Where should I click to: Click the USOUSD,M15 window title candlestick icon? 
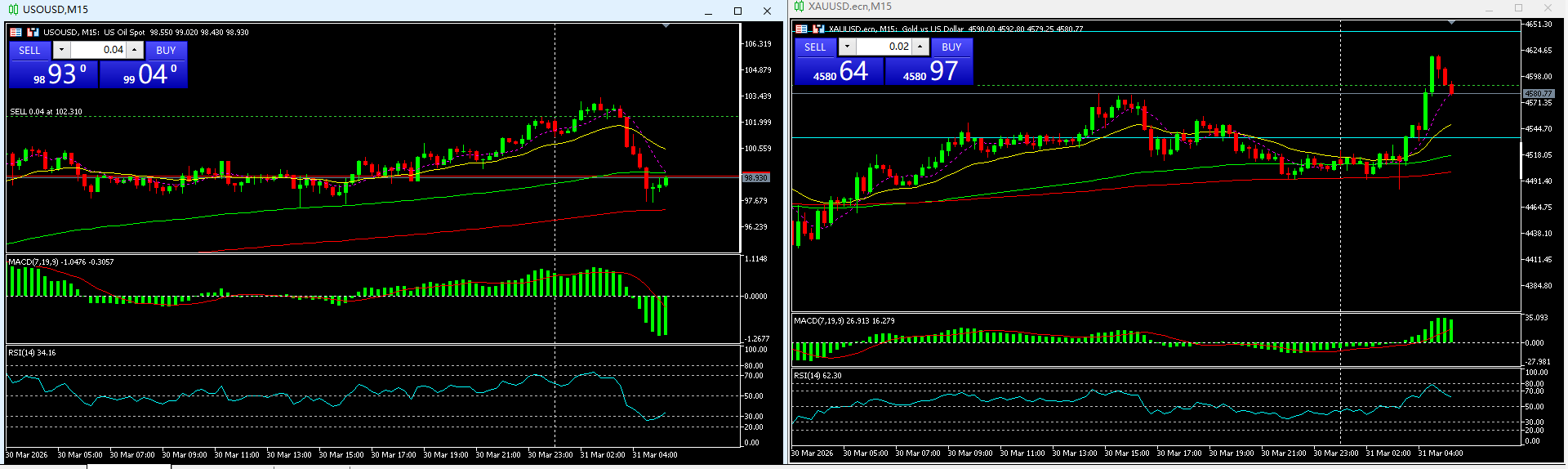point(13,10)
